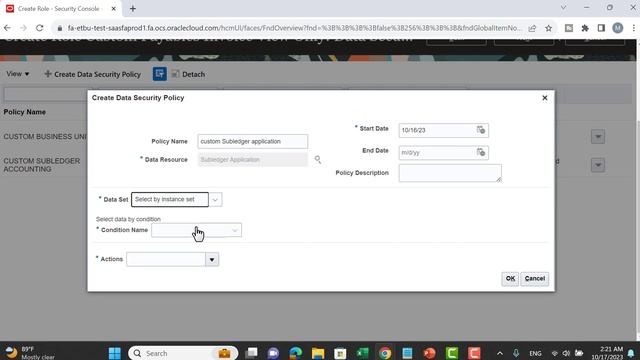Open the green Camtasia taskbar icon

click(x=452, y=353)
